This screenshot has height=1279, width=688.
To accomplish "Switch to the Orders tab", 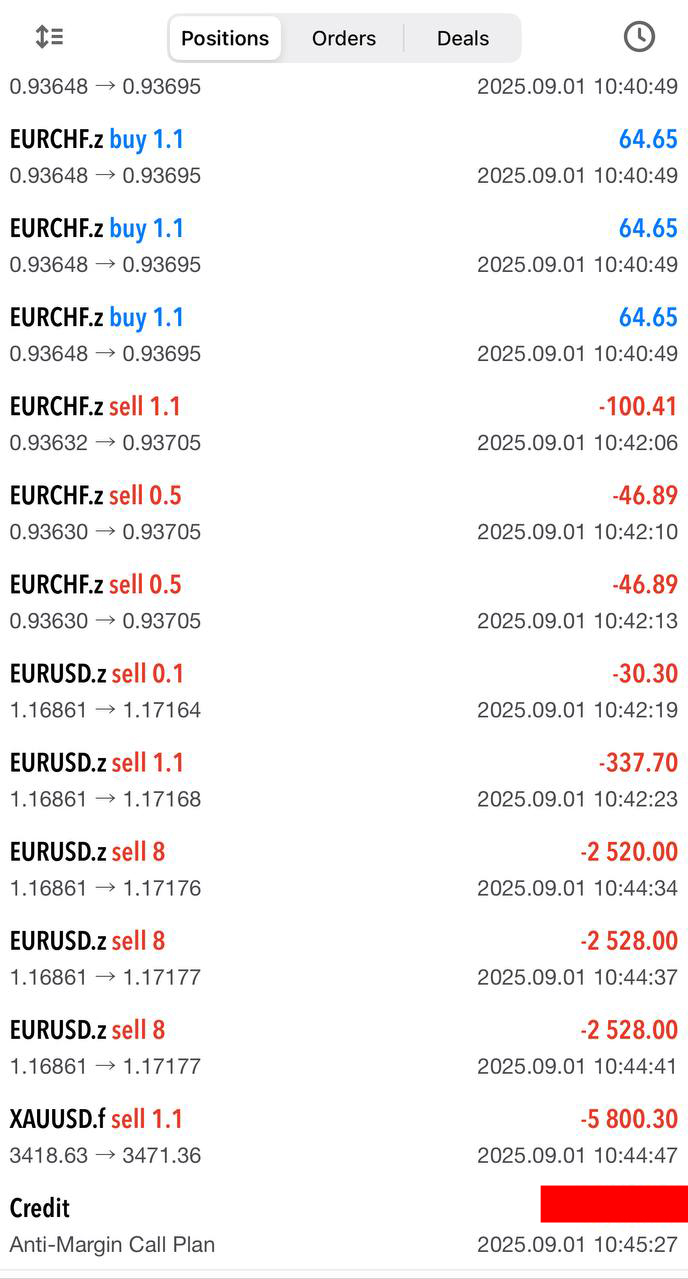I will point(344,38).
